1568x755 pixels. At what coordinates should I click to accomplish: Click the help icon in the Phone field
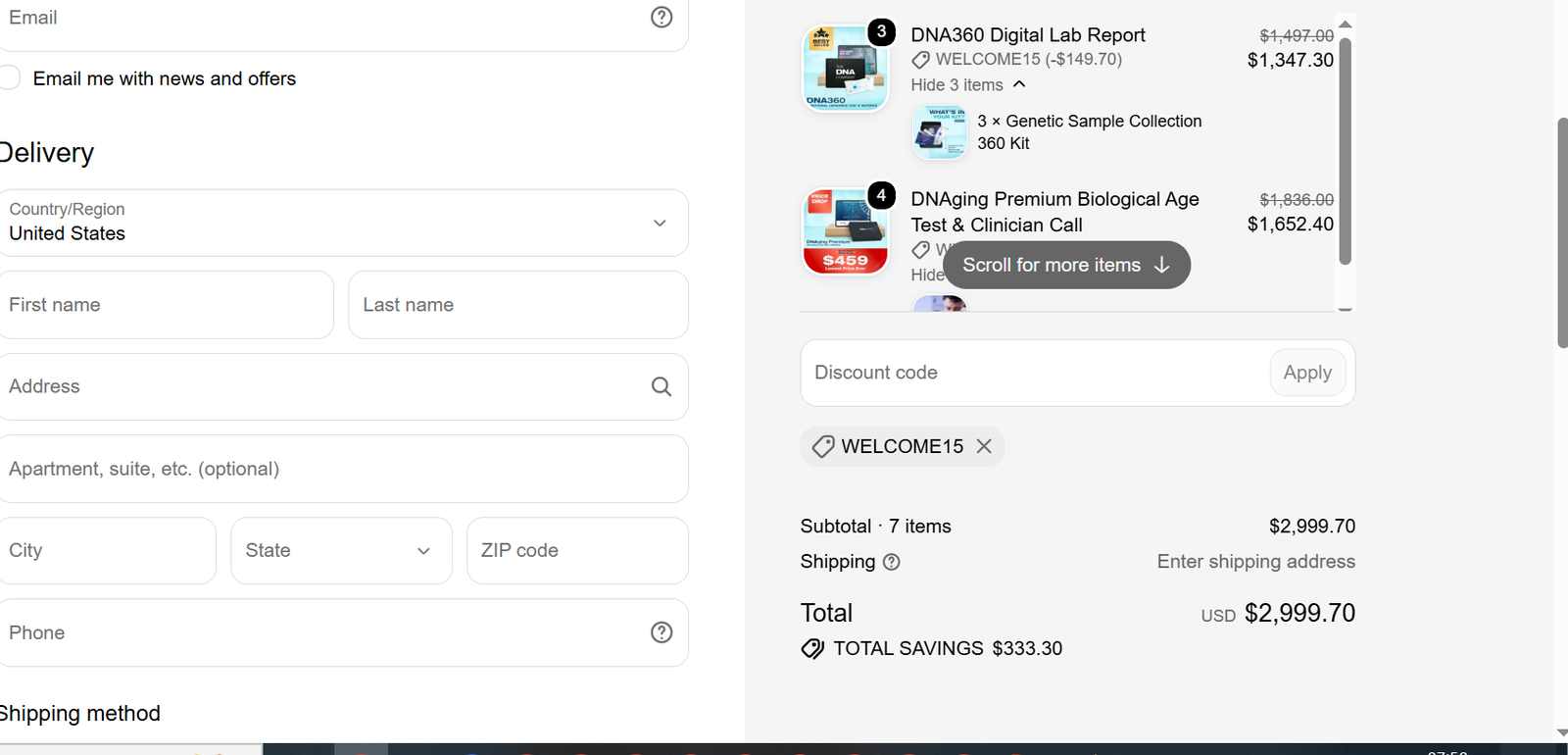coord(661,632)
